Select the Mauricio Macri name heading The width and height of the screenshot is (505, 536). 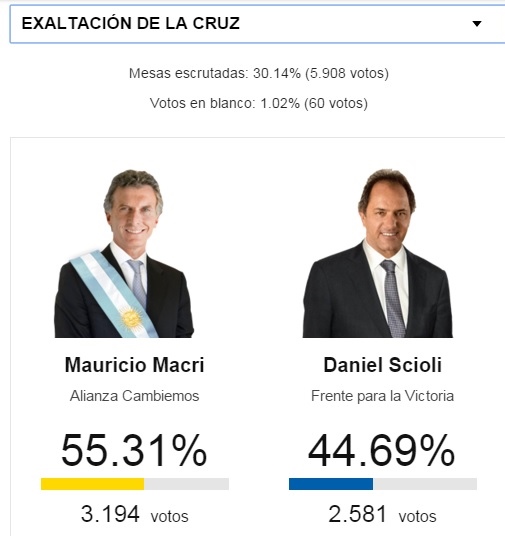(134, 365)
